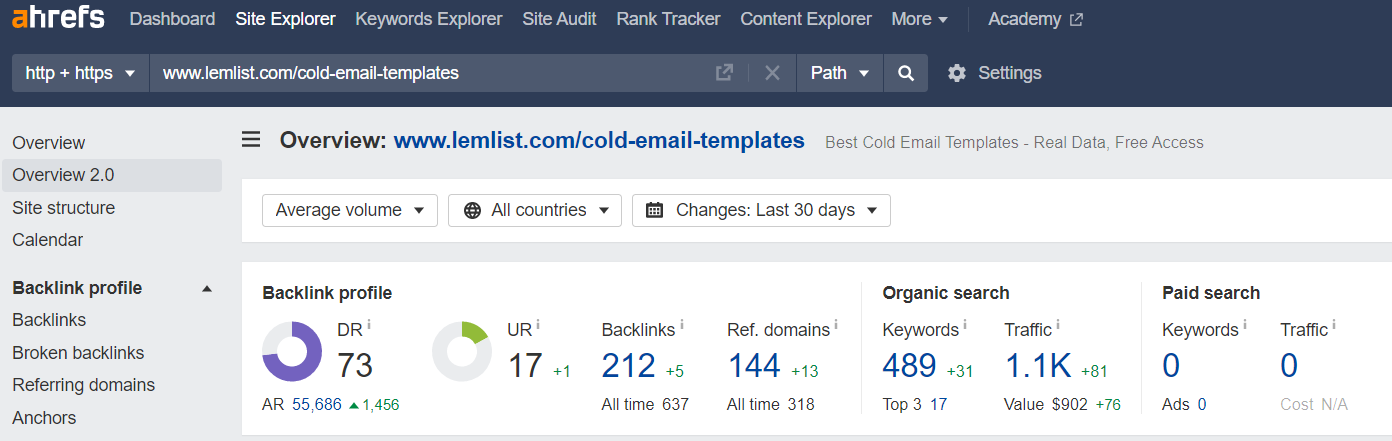The image size is (1392, 441).
Task: Click the DR value 73
Action: (x=355, y=366)
